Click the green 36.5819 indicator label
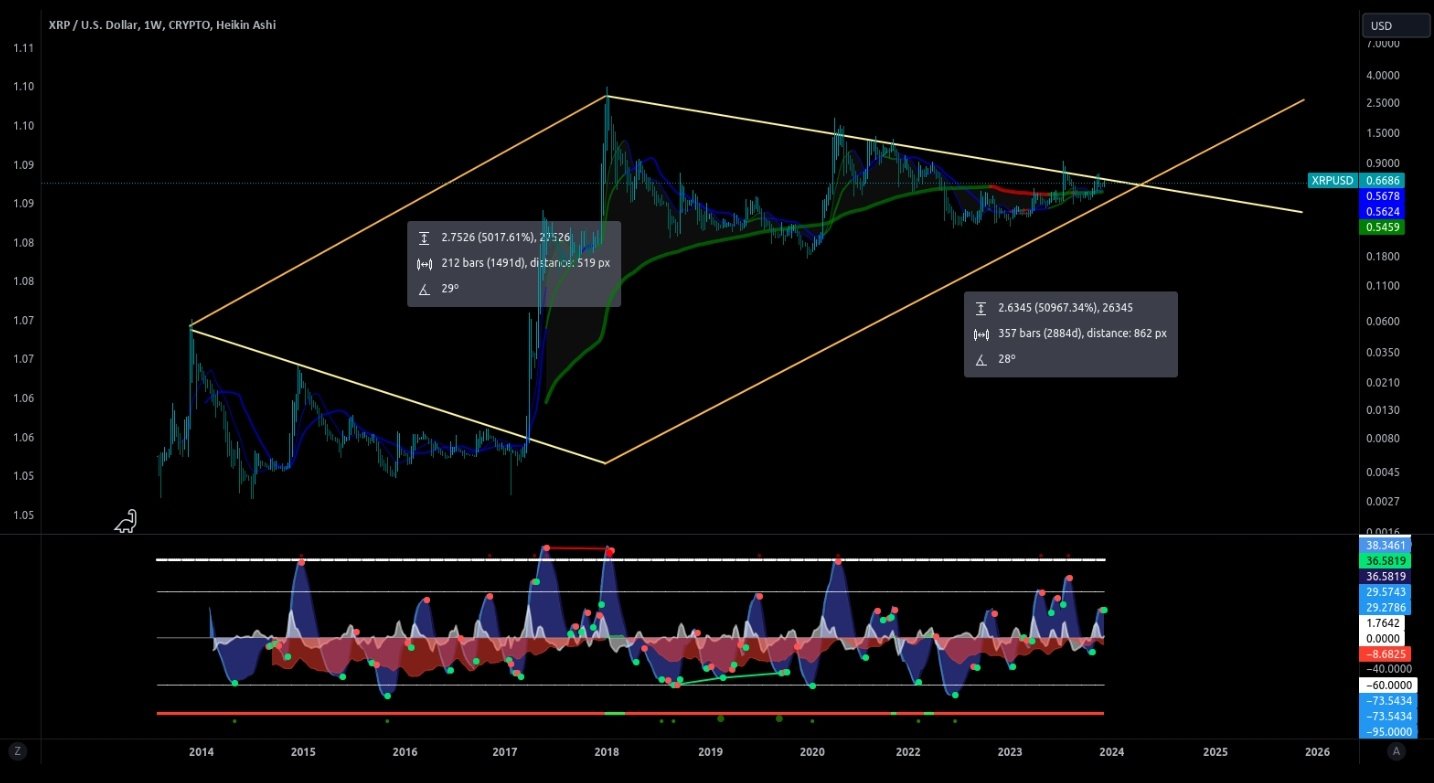The width and height of the screenshot is (1434, 783). (1384, 561)
